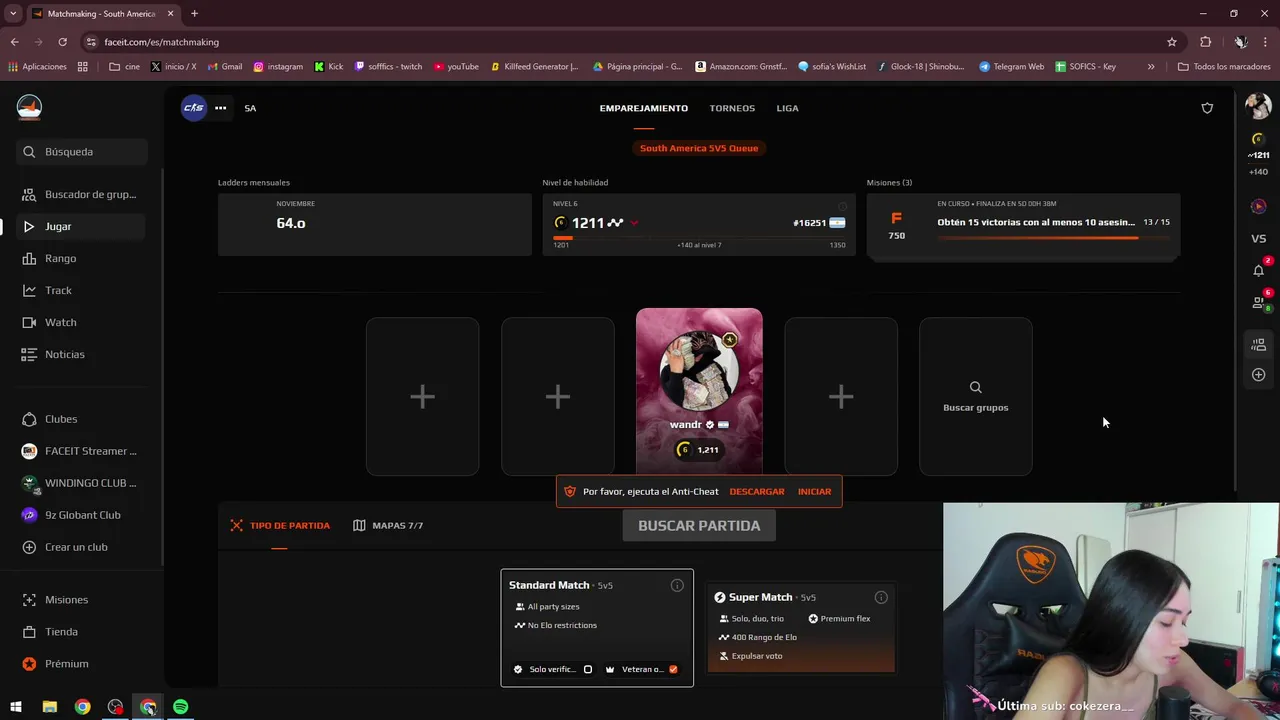Open the Rango section
The height and width of the screenshot is (720, 1280).
coord(82,258)
